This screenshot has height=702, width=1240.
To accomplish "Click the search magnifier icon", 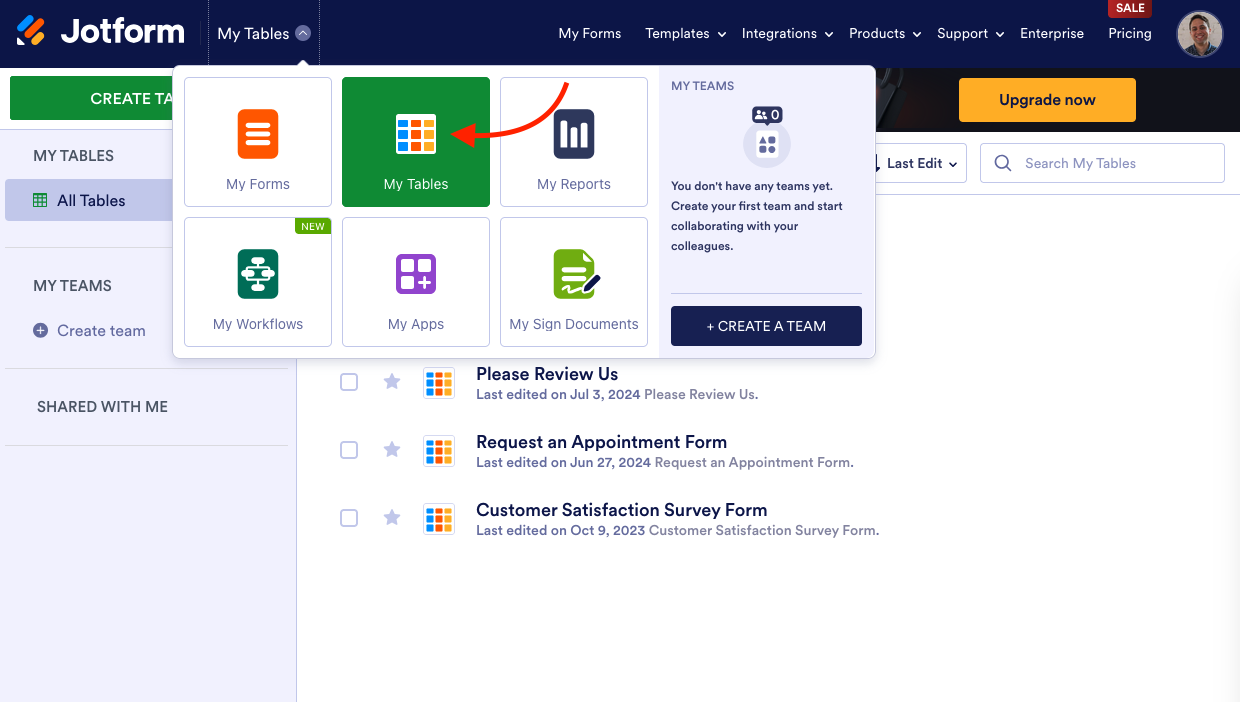I will 1003,163.
